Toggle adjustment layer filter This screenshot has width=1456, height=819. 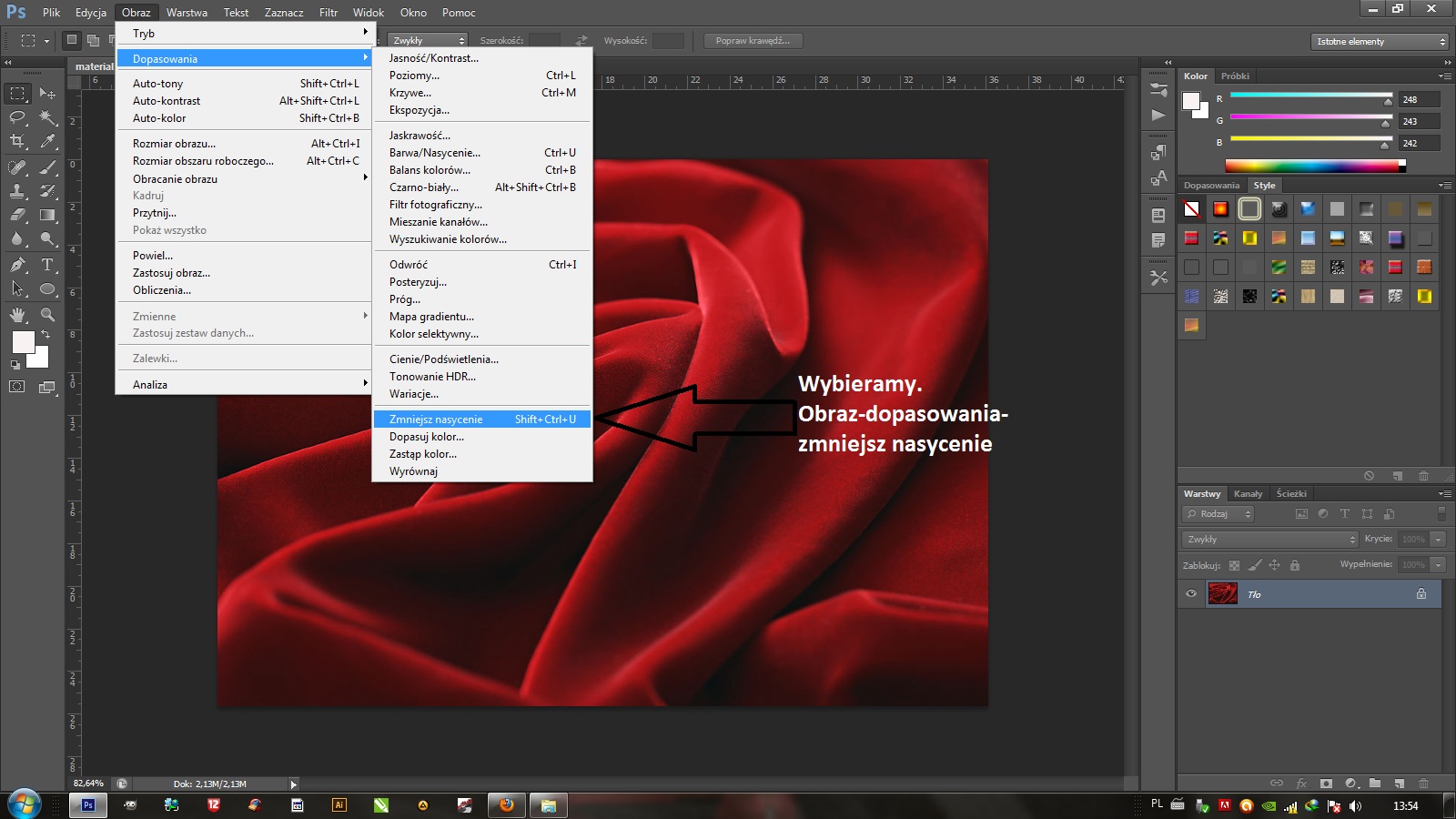(x=1323, y=514)
